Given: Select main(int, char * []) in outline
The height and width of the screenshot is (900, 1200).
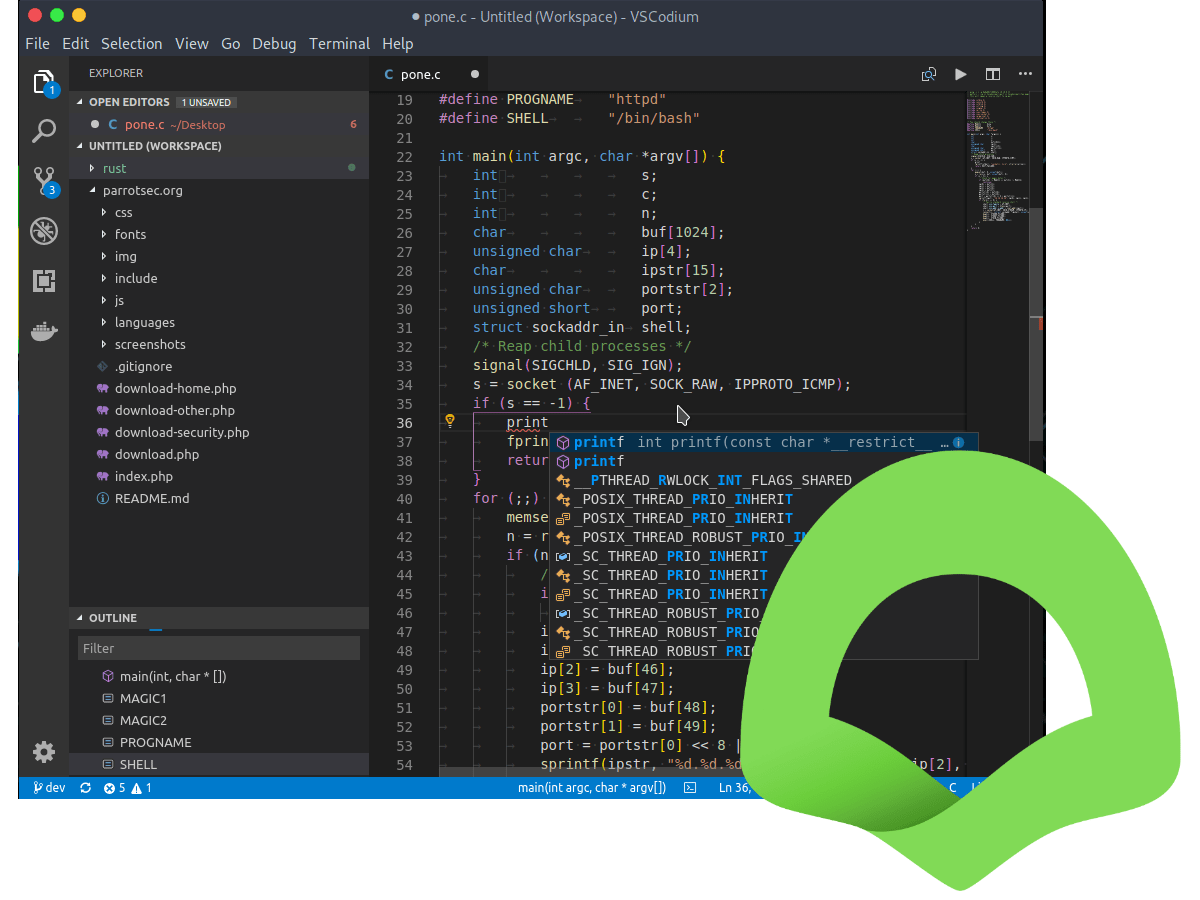Looking at the screenshot, I should (x=219, y=676).
